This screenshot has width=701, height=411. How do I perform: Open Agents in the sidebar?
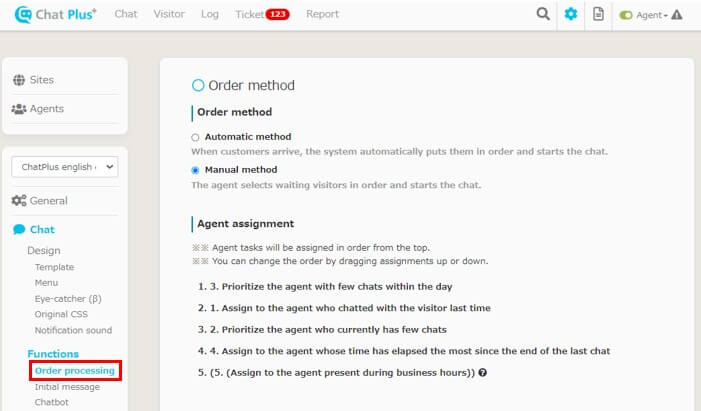tap(47, 109)
